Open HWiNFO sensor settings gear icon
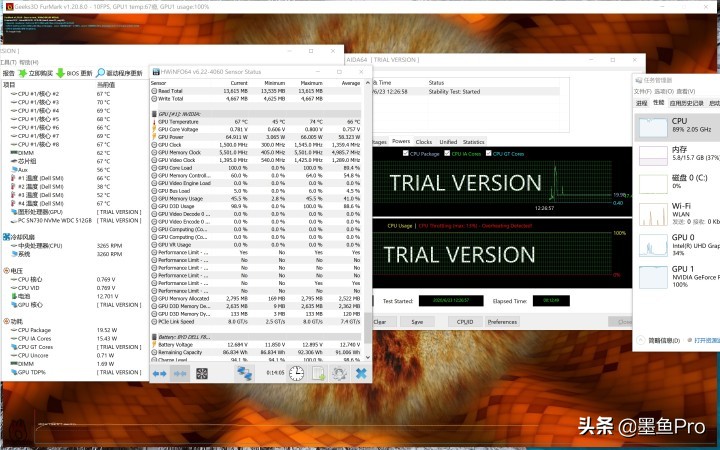This screenshot has height=450, width=720. tap(339, 373)
